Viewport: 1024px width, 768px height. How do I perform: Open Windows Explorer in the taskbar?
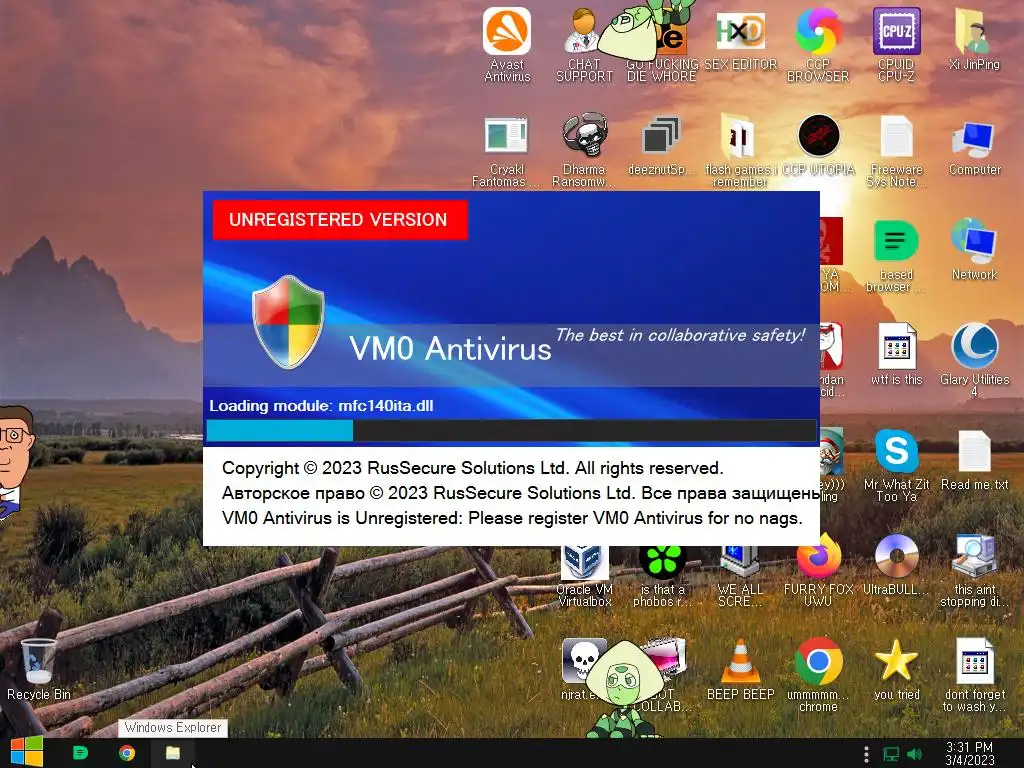click(173, 753)
